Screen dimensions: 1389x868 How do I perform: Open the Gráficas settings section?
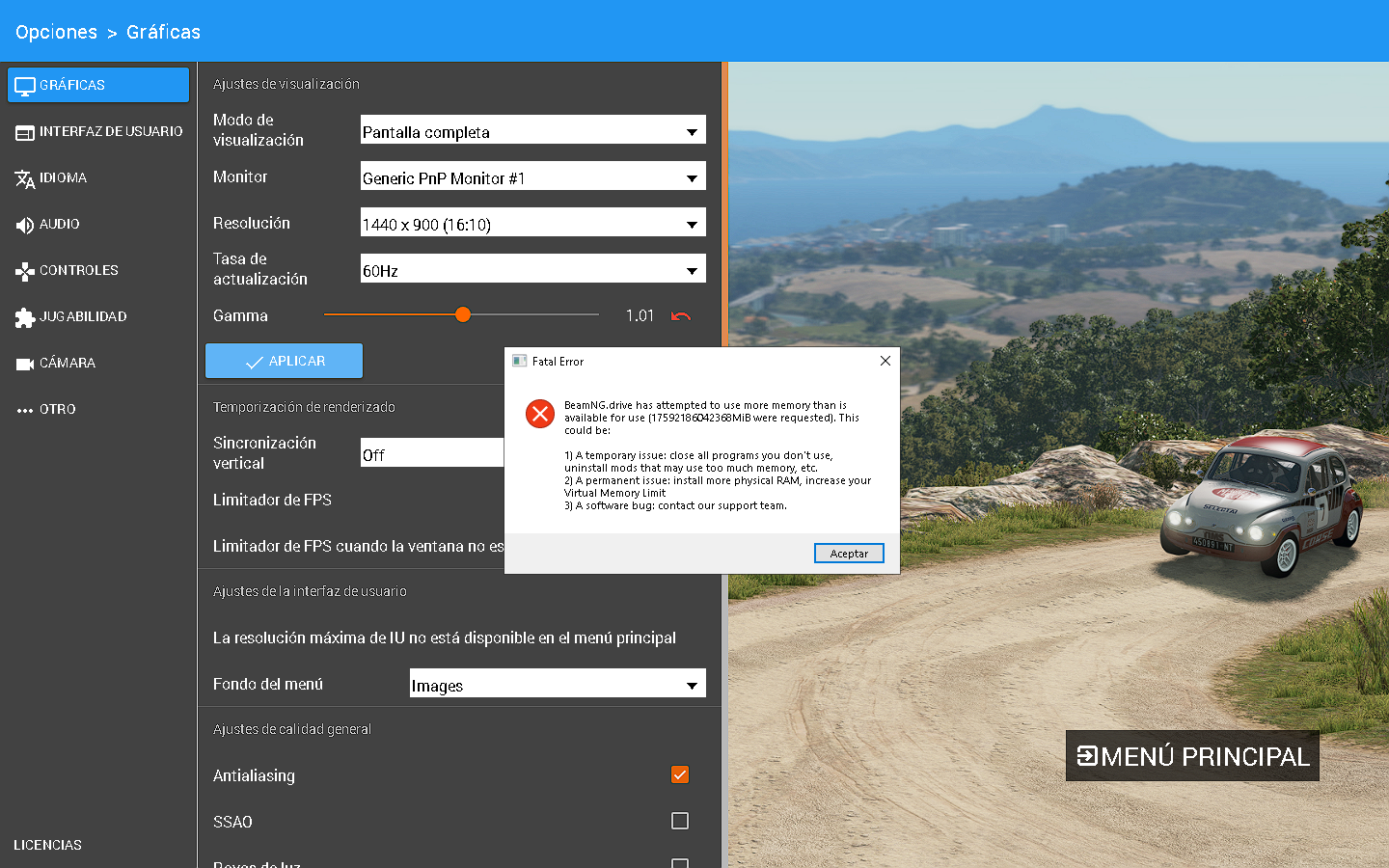[98, 85]
